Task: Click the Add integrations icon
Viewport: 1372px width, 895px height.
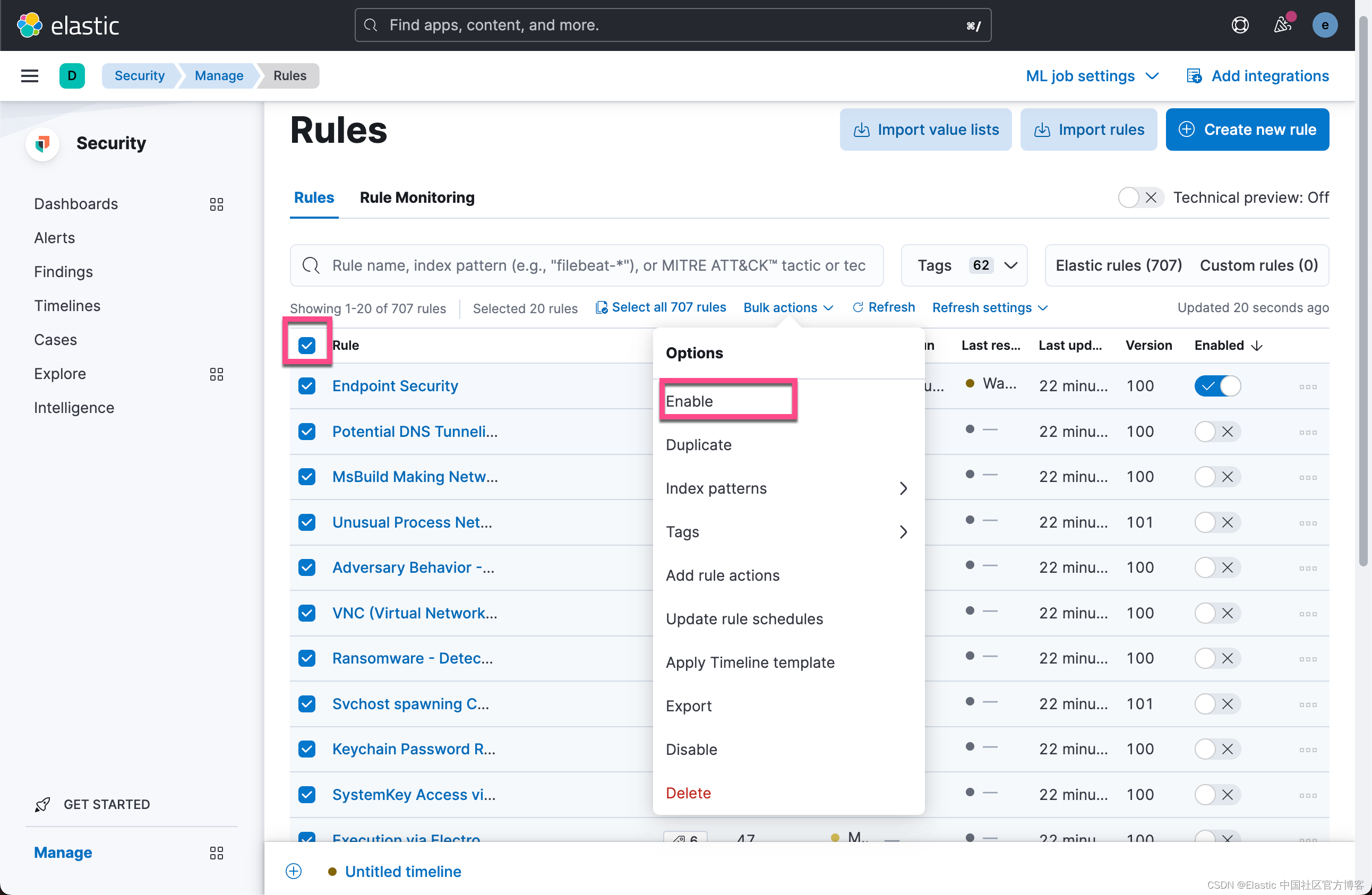Action: [1194, 76]
